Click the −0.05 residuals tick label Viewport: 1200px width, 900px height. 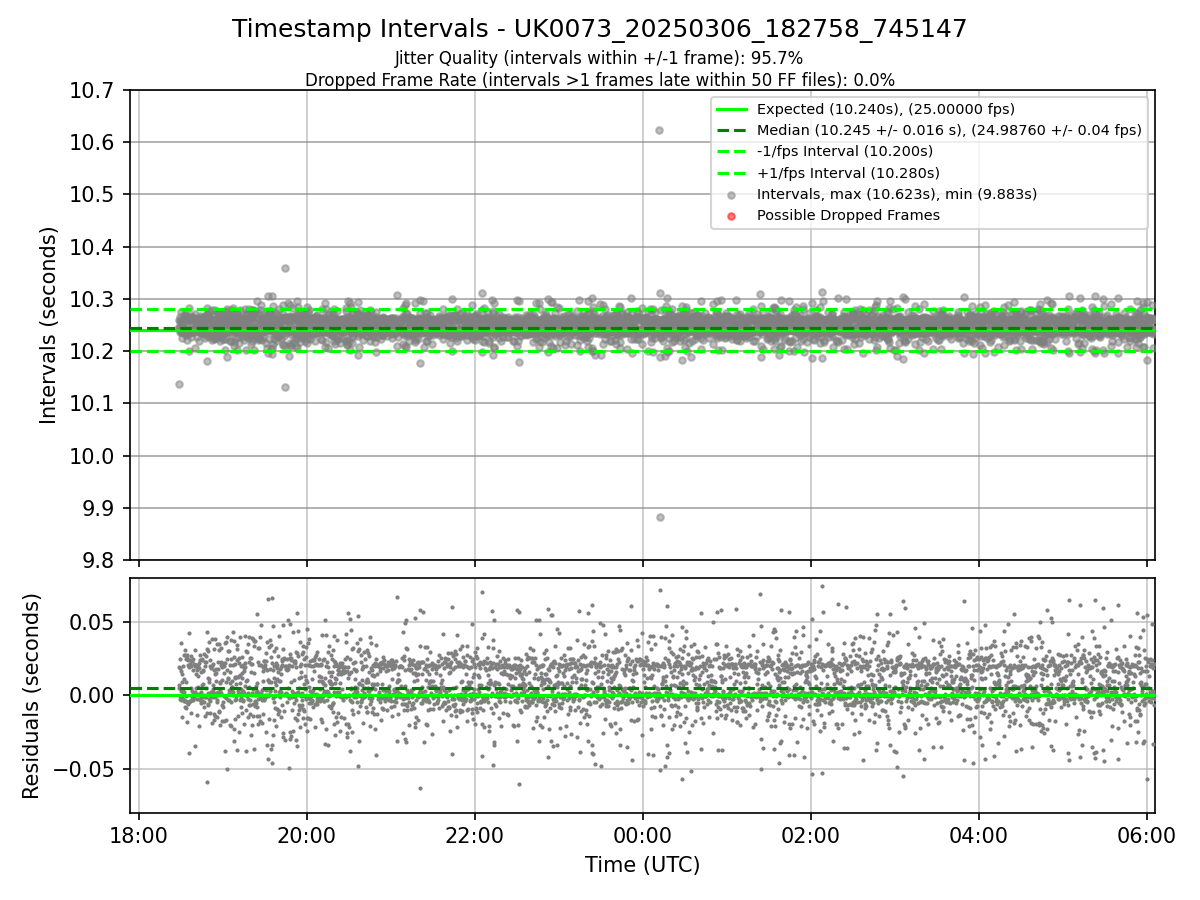pyautogui.click(x=86, y=769)
